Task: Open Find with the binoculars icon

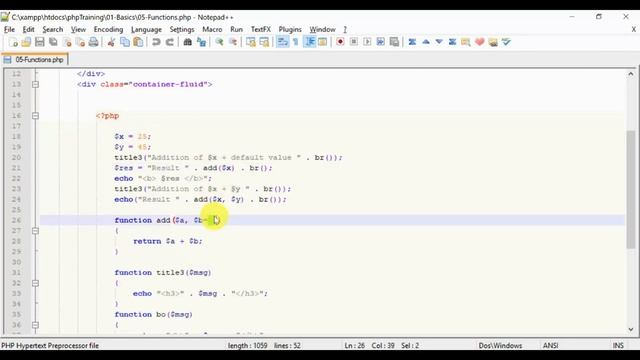Action: (x=187, y=42)
